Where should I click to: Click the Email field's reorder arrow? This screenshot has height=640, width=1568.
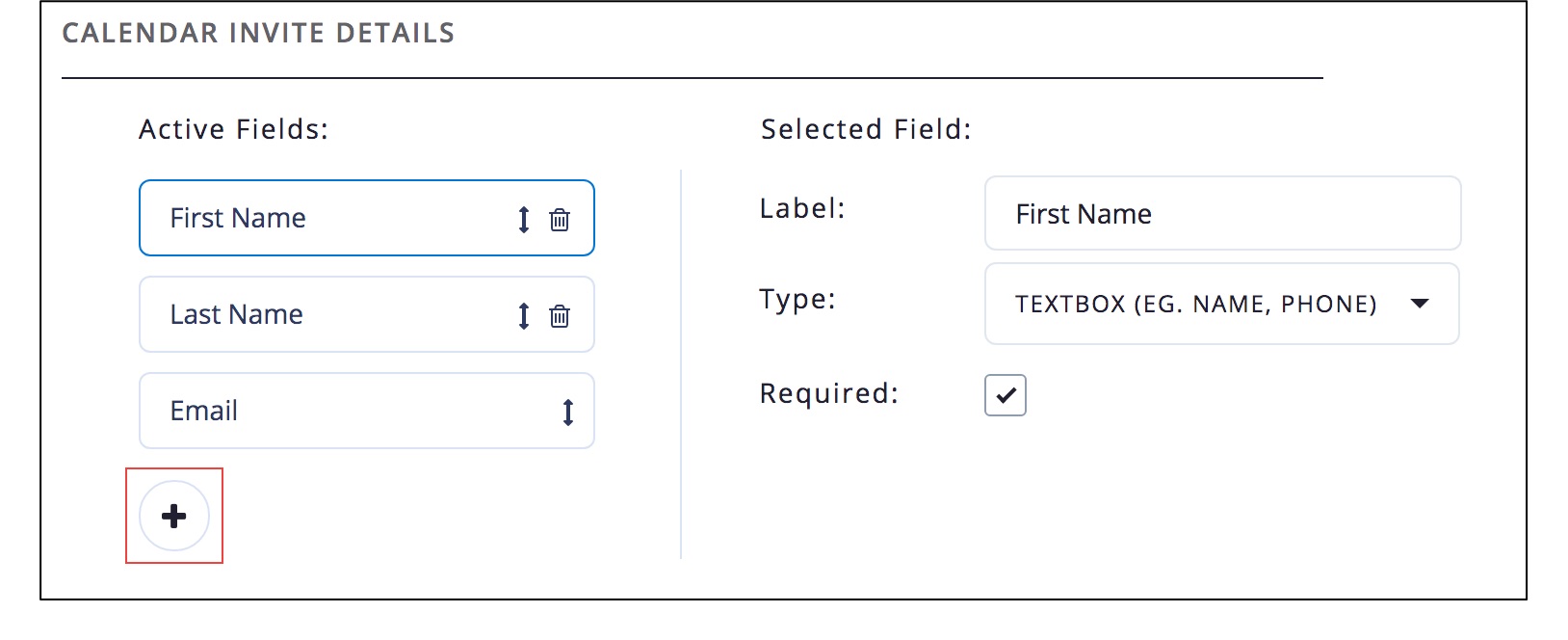coord(568,413)
